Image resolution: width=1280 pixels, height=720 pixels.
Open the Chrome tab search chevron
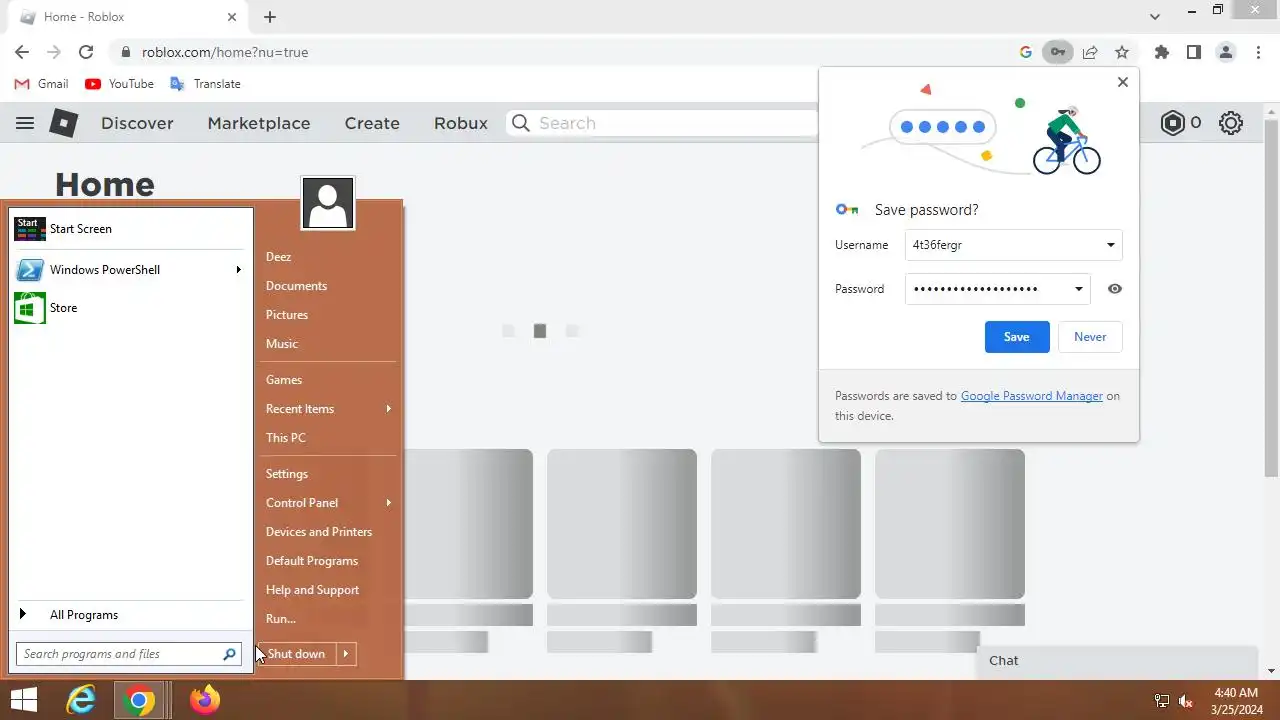coord(1155,17)
